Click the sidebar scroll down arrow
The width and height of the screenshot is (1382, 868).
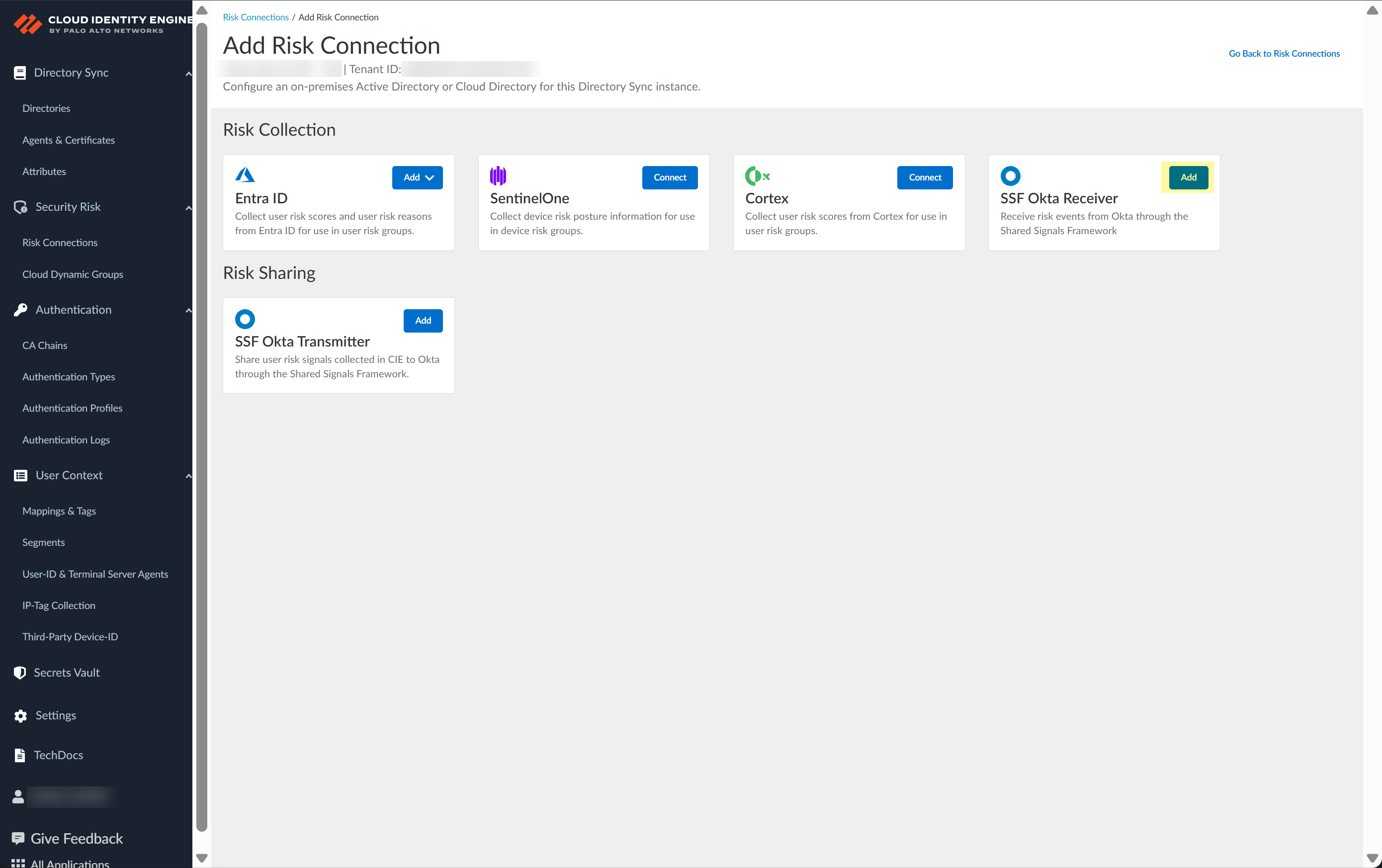(x=201, y=858)
